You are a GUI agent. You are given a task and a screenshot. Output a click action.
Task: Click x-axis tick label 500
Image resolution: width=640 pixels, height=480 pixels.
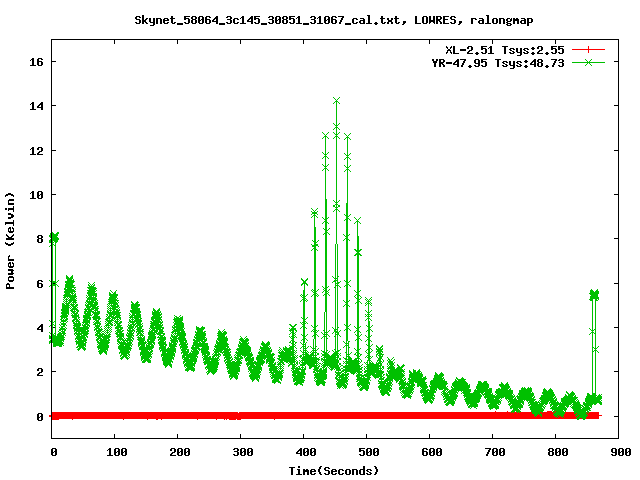(369, 452)
